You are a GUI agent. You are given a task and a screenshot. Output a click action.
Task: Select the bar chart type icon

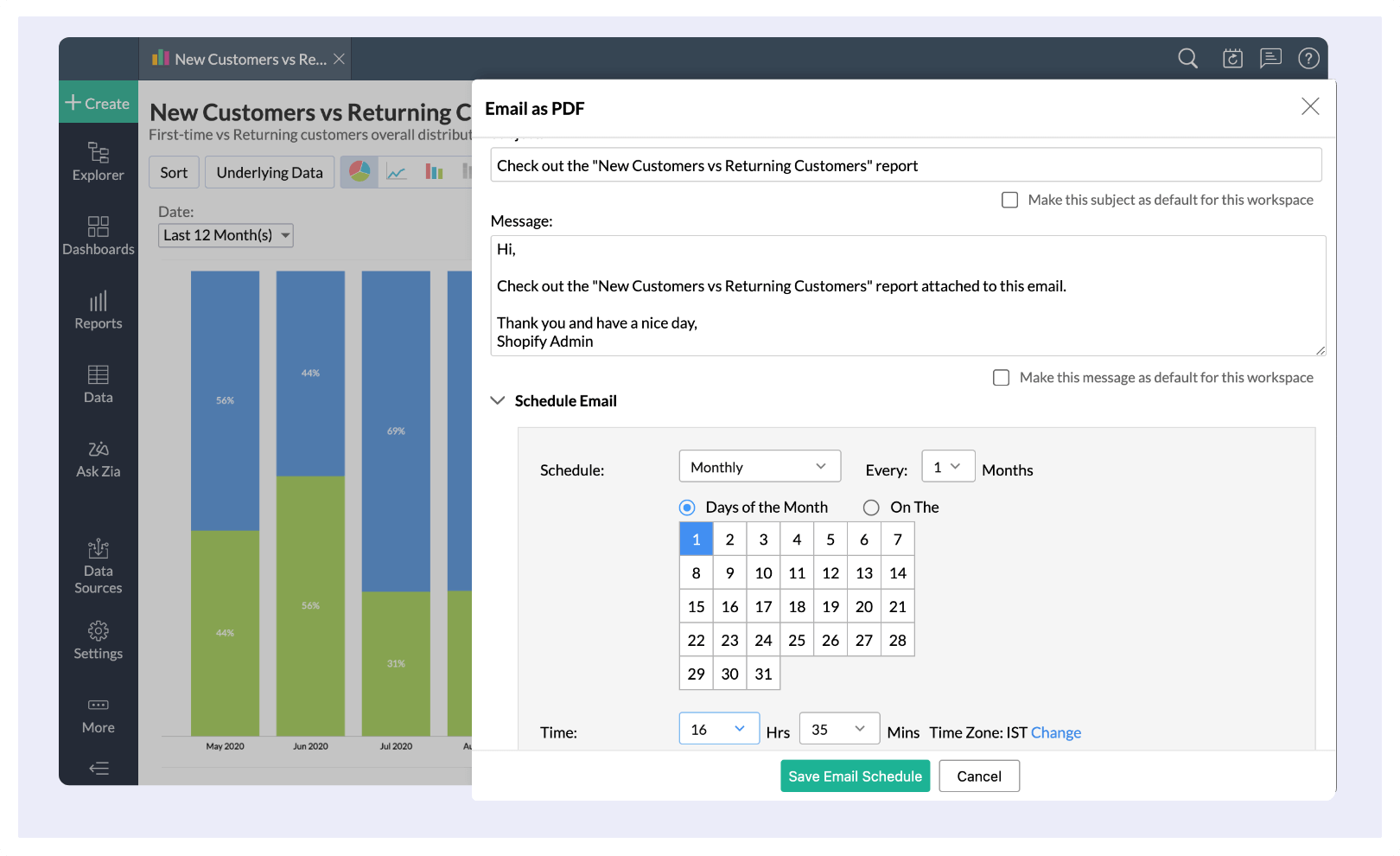[x=434, y=172]
